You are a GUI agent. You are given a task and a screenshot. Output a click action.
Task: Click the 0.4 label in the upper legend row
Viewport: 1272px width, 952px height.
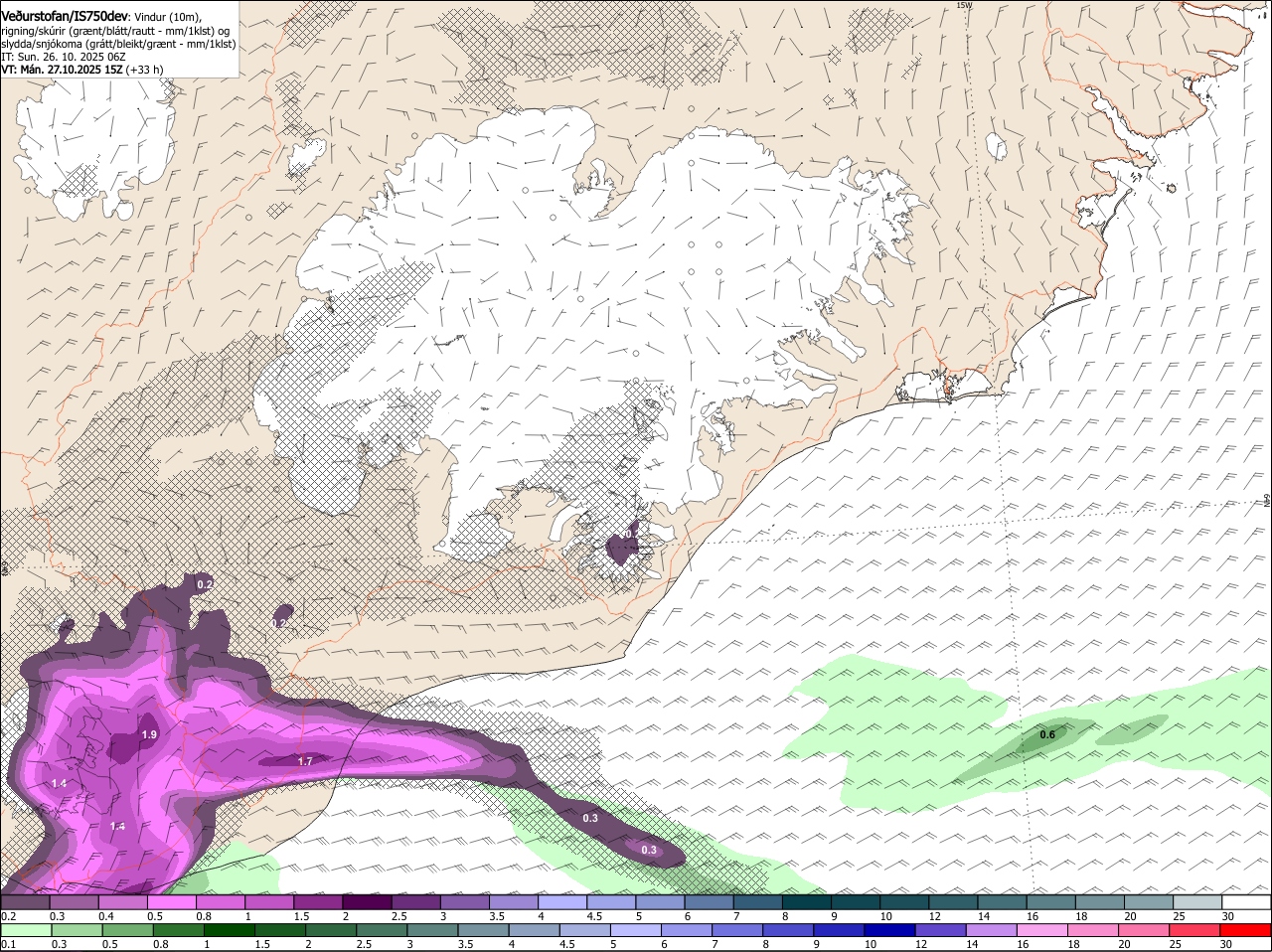click(x=106, y=915)
